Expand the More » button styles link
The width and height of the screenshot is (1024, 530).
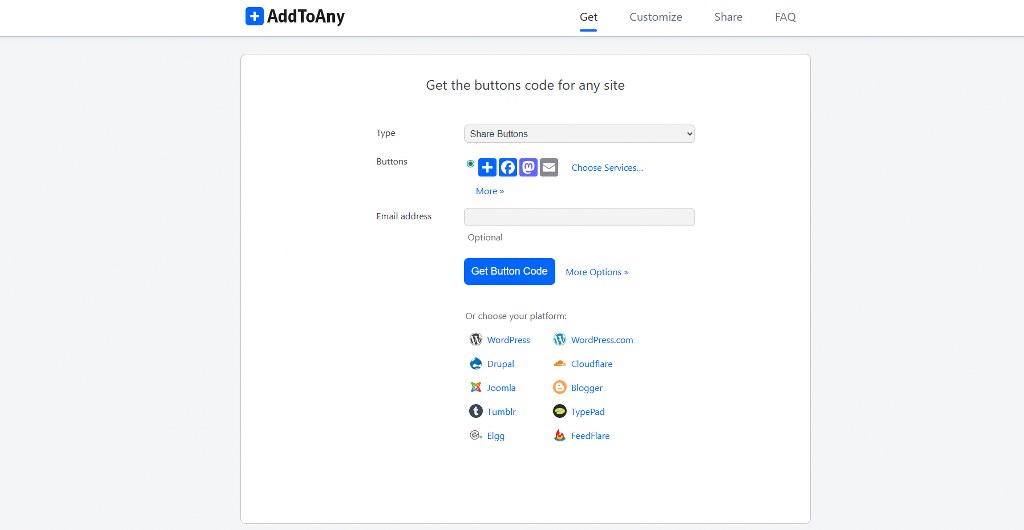point(490,191)
